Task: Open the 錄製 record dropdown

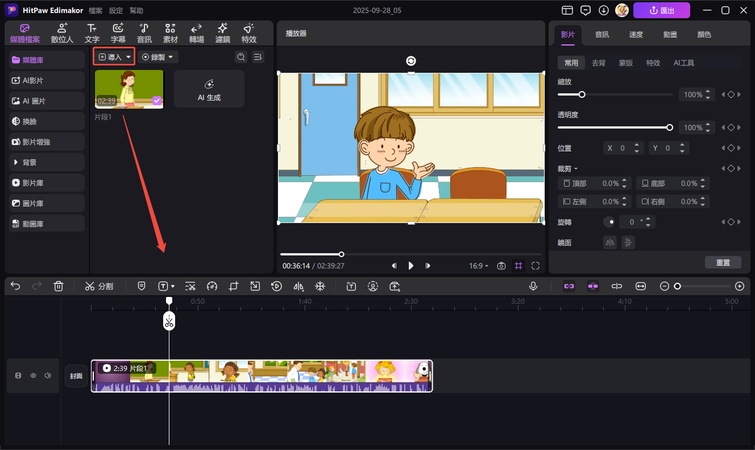Action: pos(157,57)
